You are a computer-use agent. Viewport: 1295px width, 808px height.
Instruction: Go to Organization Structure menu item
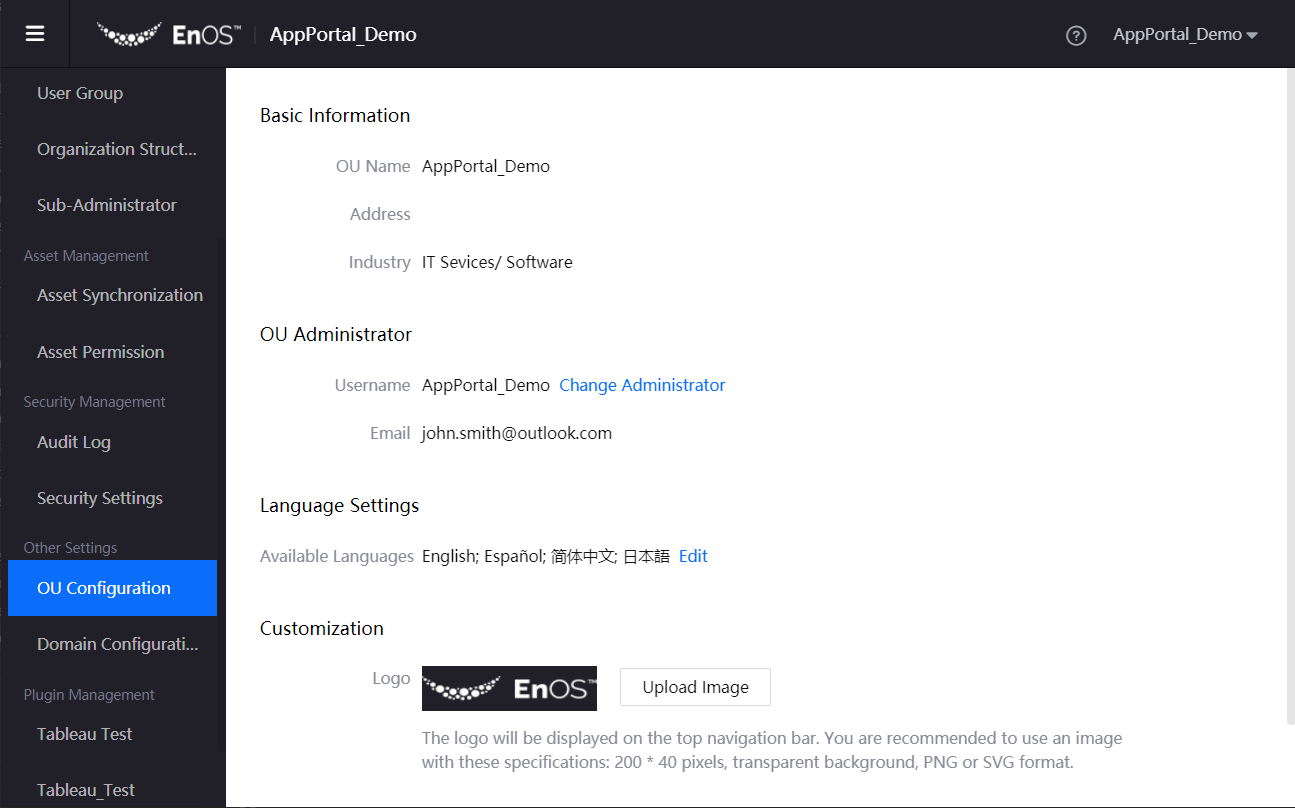point(116,149)
